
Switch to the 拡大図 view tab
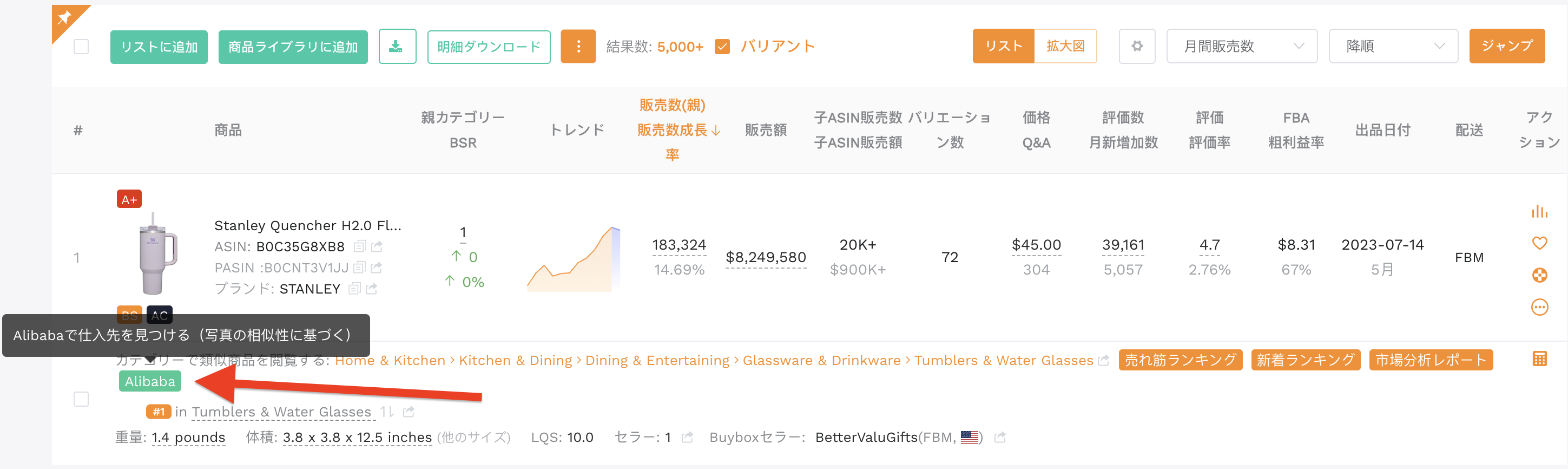coord(1065,46)
